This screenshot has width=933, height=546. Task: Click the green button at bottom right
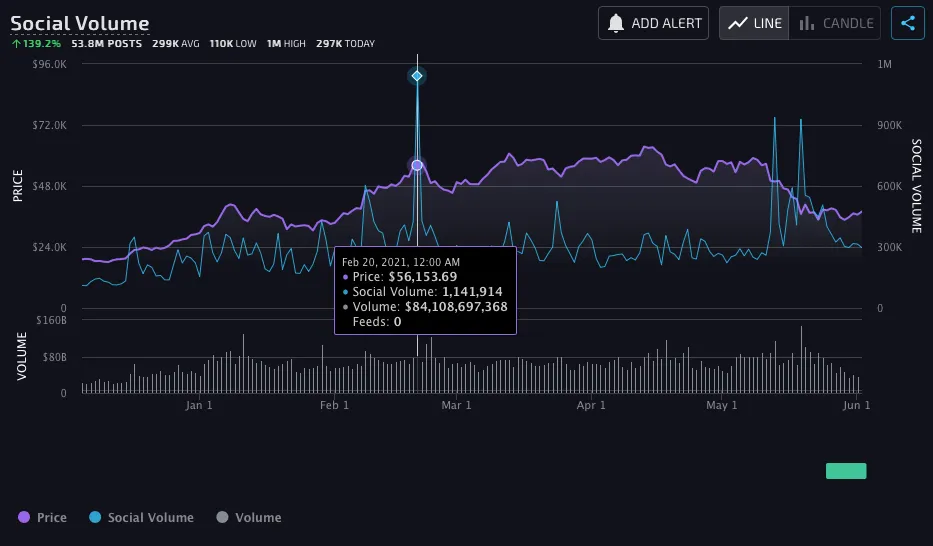[x=845, y=471]
